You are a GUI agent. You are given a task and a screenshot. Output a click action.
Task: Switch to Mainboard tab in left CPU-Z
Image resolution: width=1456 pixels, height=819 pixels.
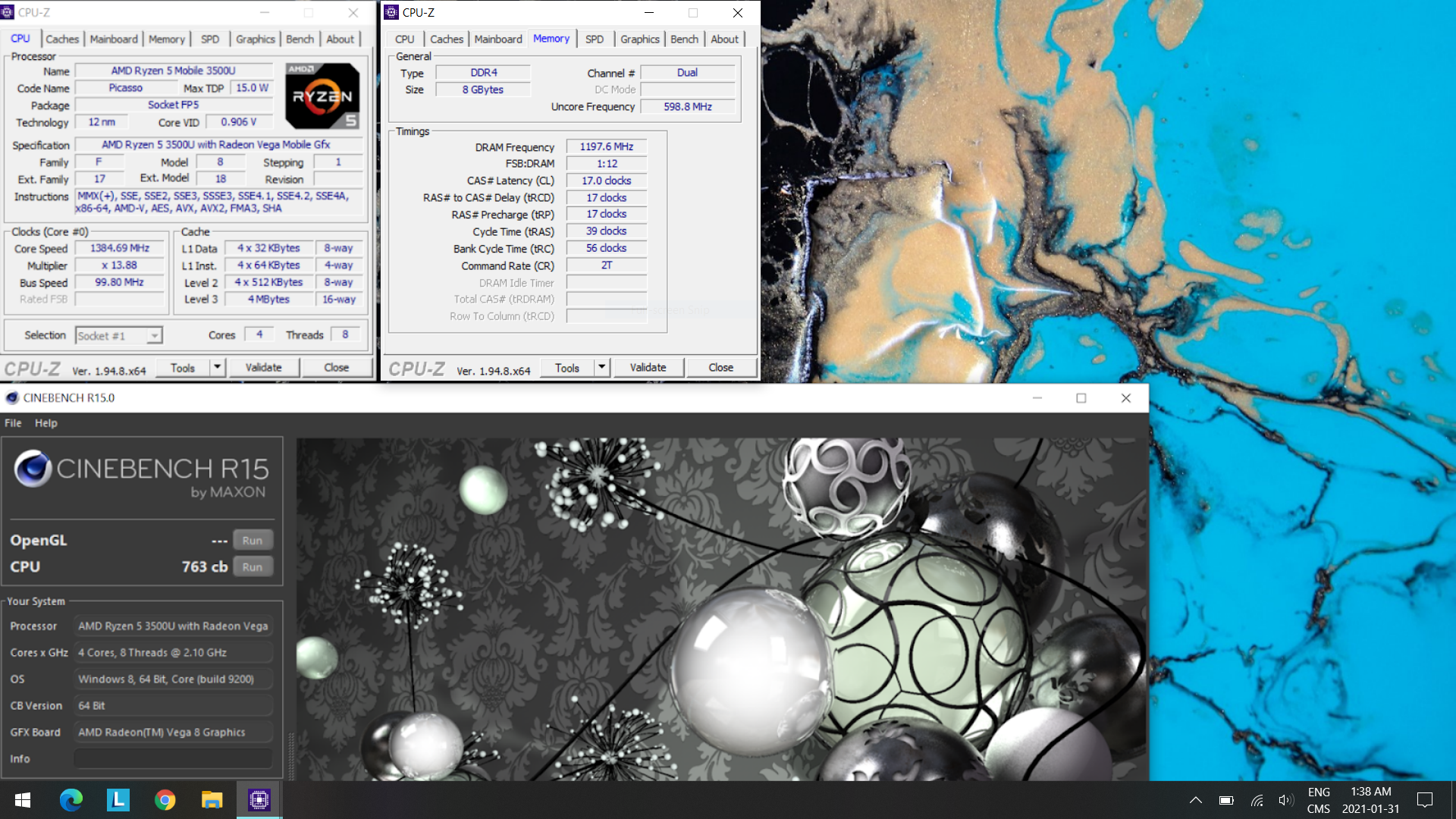pos(114,39)
